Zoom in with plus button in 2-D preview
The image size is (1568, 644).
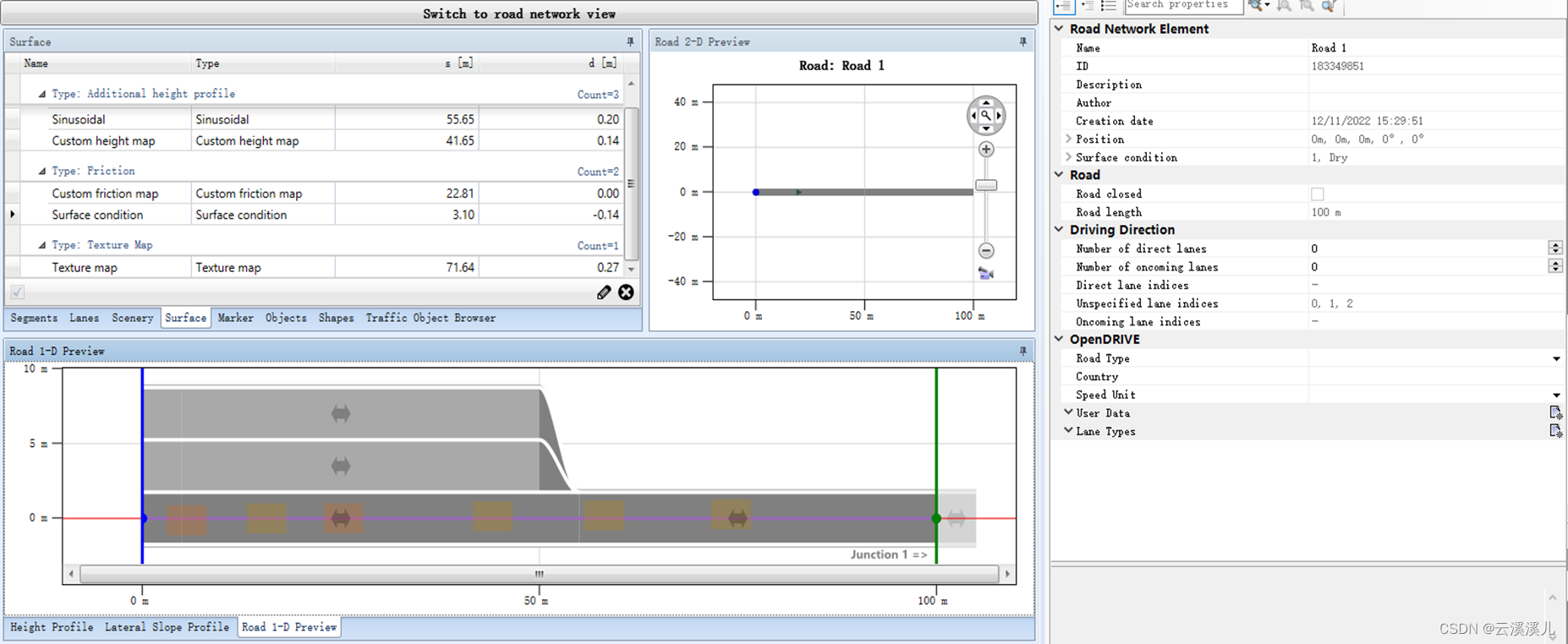(986, 150)
